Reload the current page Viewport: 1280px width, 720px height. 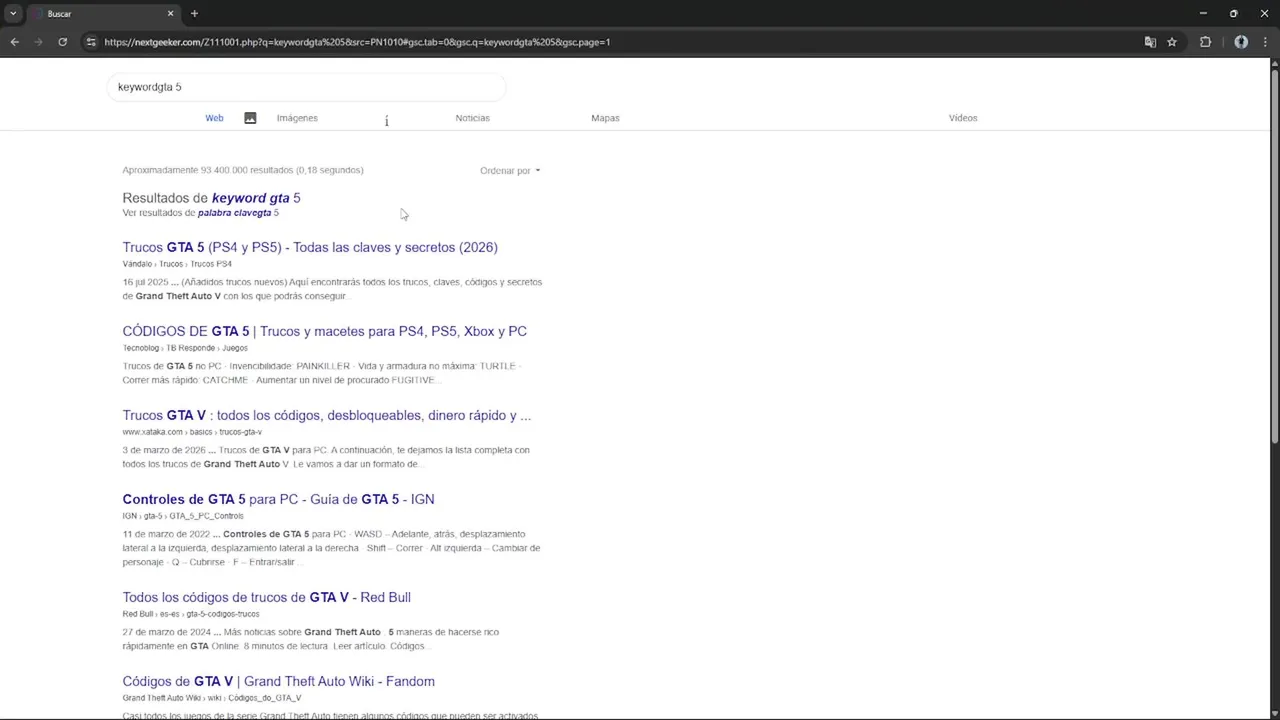[62, 42]
